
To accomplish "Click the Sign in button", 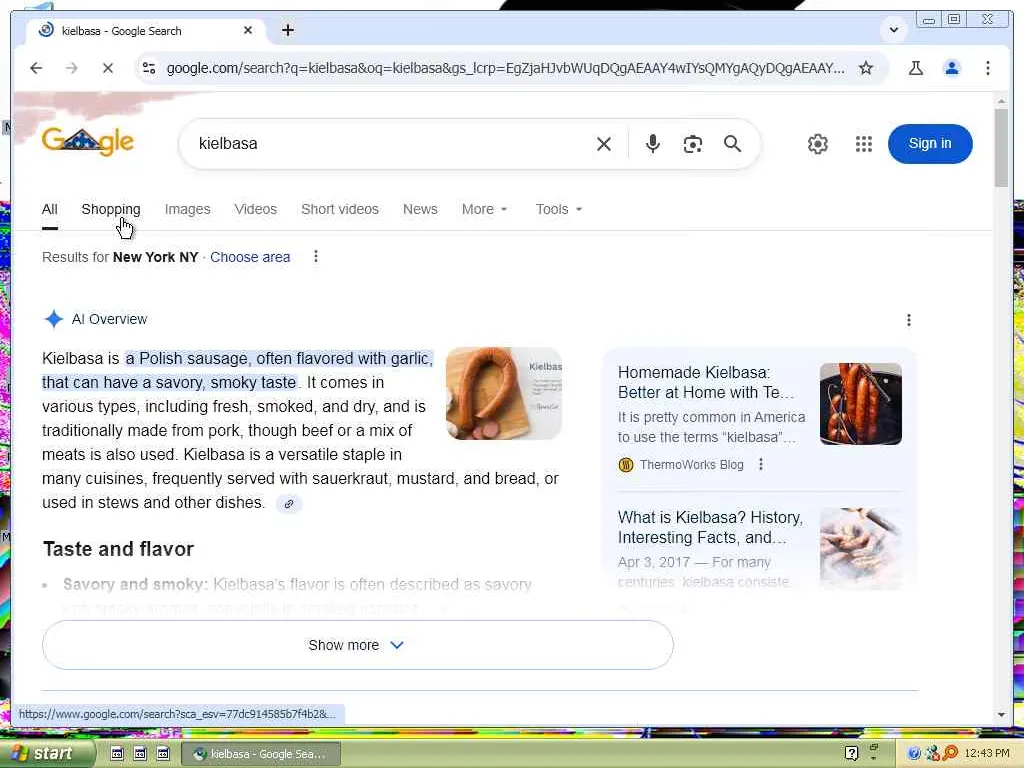I will tap(930, 144).
